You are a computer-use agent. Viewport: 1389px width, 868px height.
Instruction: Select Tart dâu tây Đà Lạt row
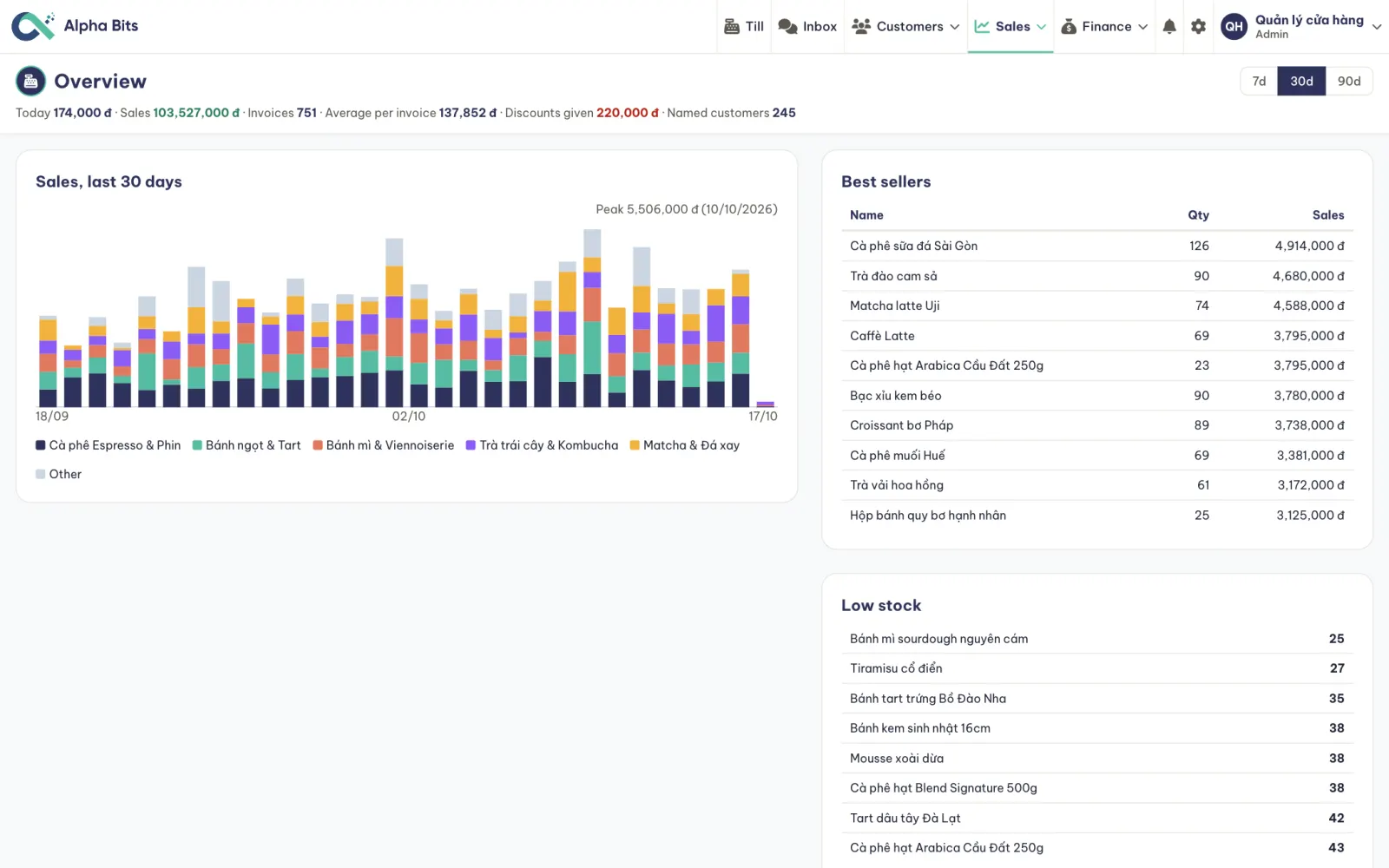1097,819
